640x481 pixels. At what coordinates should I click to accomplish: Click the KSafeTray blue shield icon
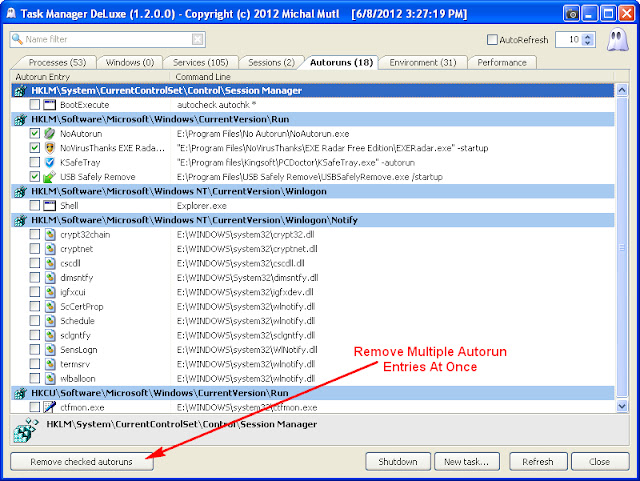click(49, 163)
